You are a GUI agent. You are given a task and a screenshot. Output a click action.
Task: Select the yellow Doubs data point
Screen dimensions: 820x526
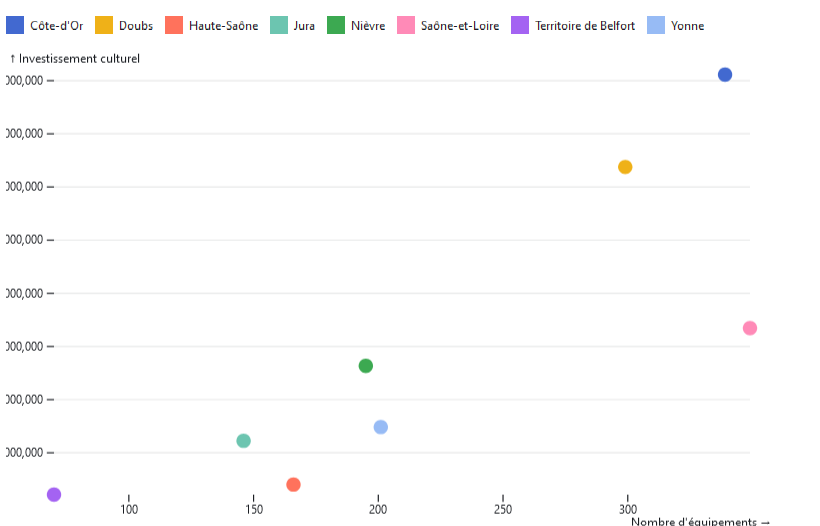click(x=625, y=167)
